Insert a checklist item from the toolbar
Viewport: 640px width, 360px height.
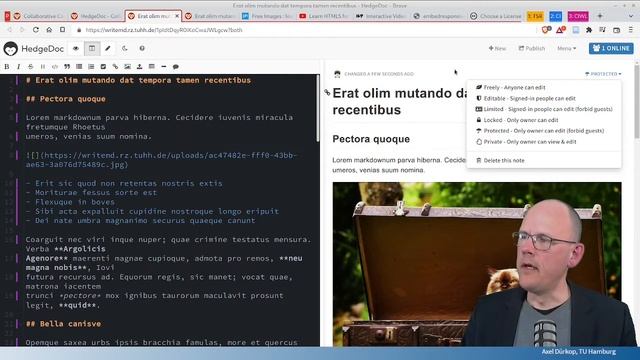click(x=103, y=67)
